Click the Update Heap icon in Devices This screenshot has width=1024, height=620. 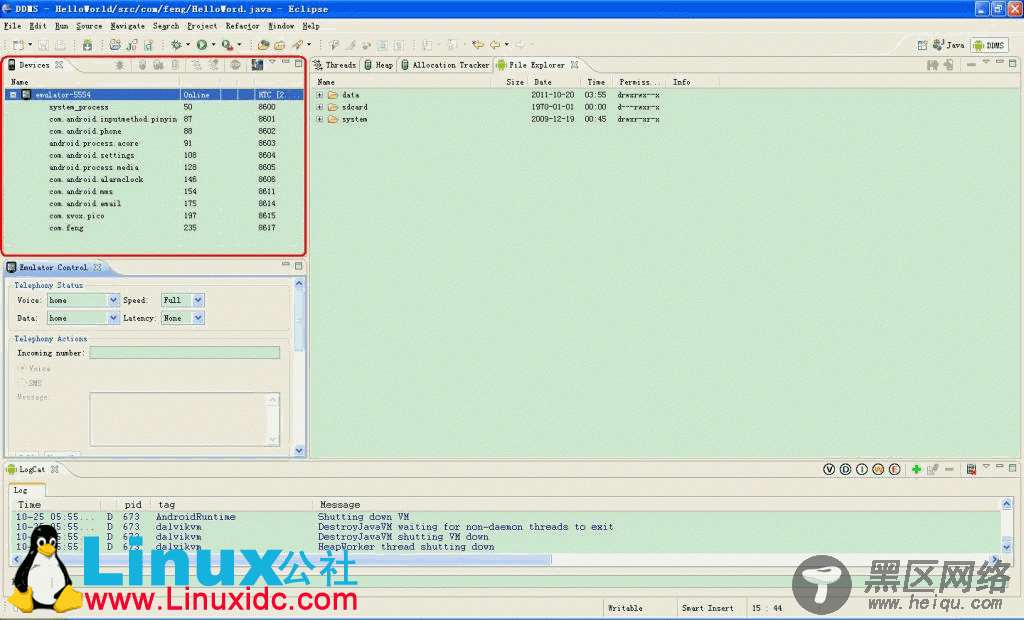pos(142,65)
